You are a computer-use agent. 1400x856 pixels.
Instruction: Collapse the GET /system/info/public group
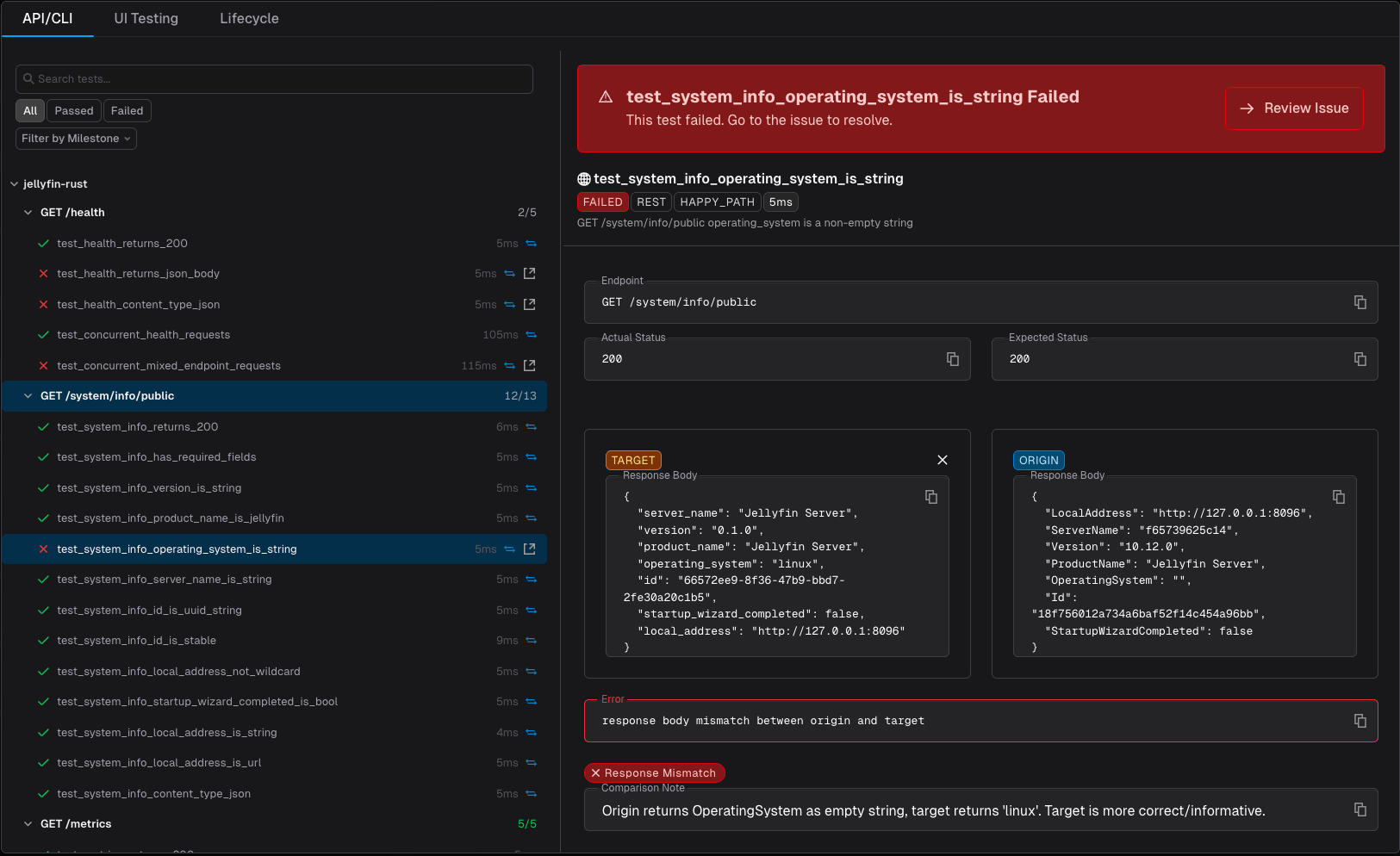click(28, 396)
